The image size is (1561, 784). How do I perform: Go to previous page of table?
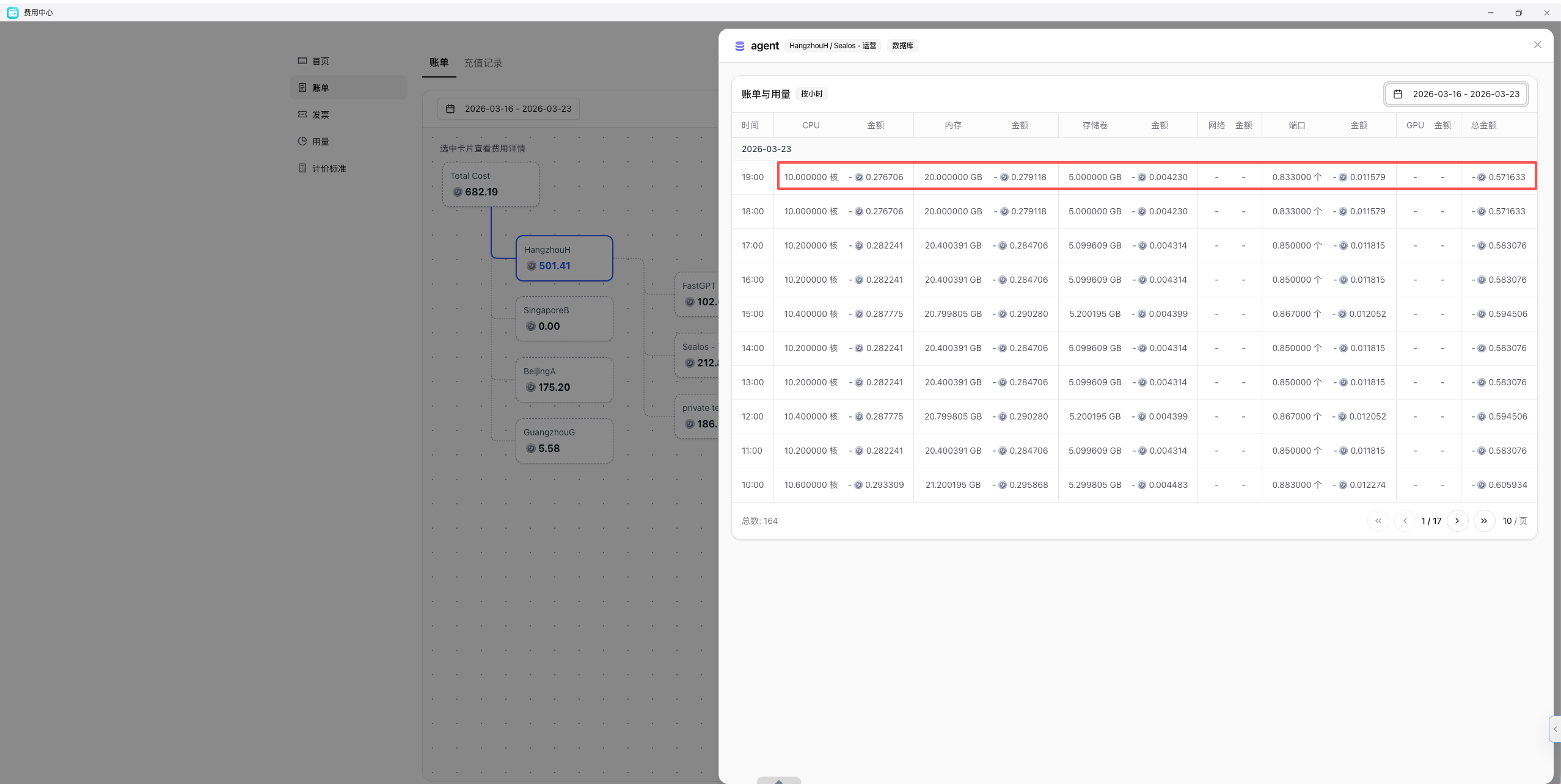pos(1405,521)
